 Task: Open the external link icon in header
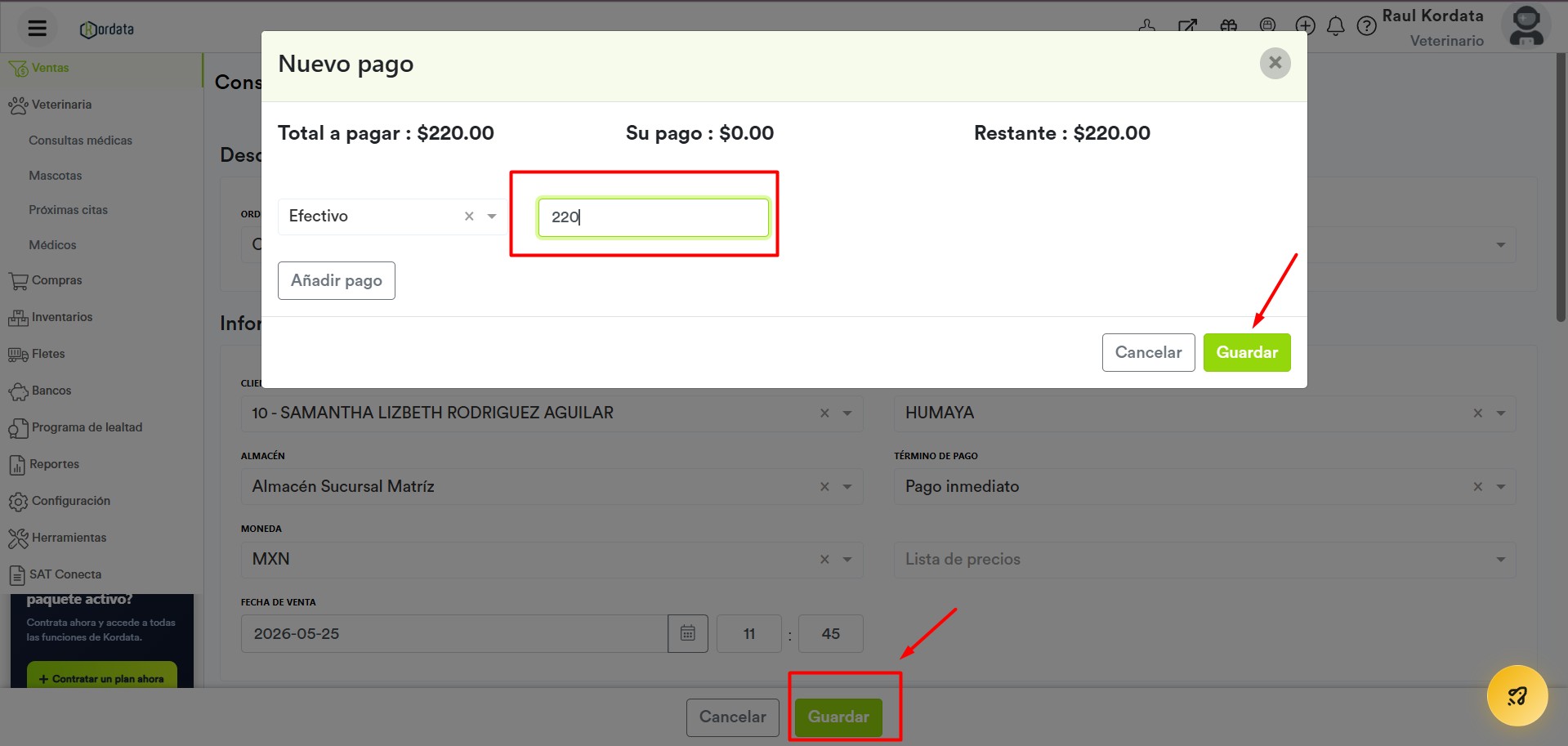point(1187,26)
